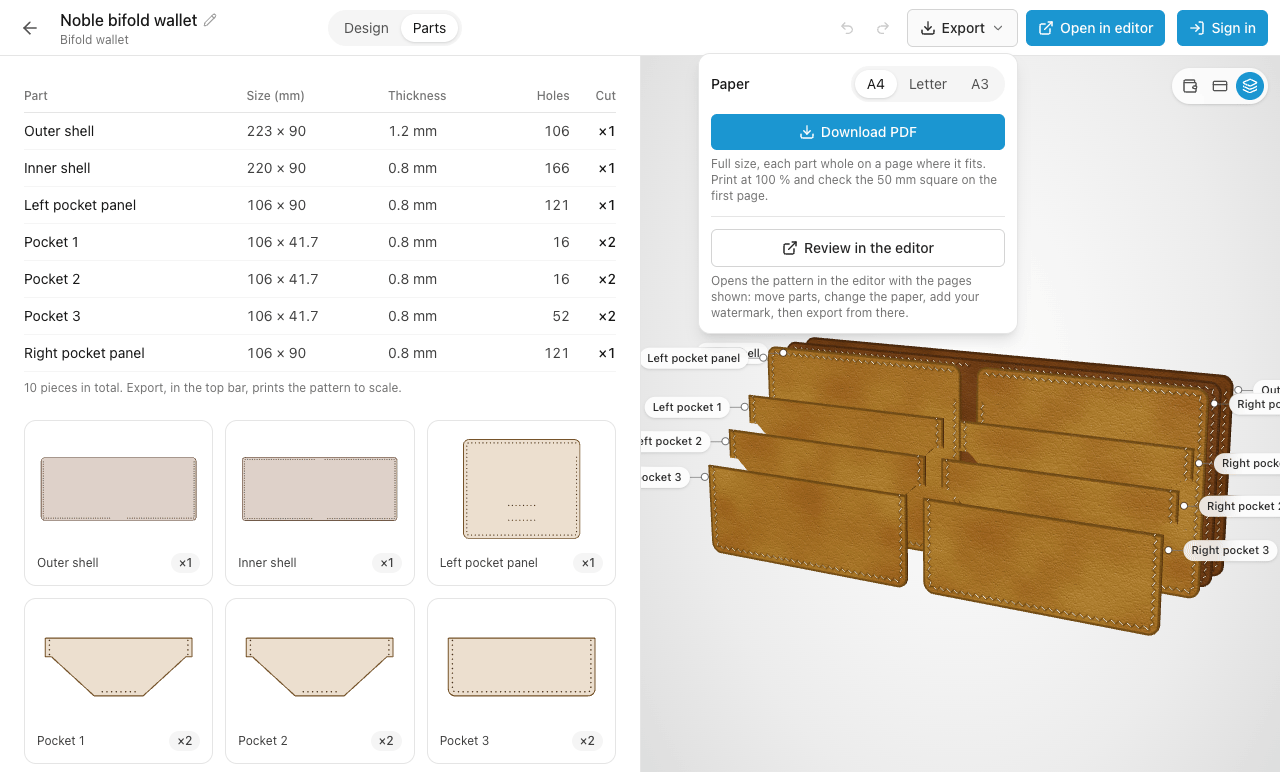Open the Outer shell pattern thumbnail card

point(118,503)
